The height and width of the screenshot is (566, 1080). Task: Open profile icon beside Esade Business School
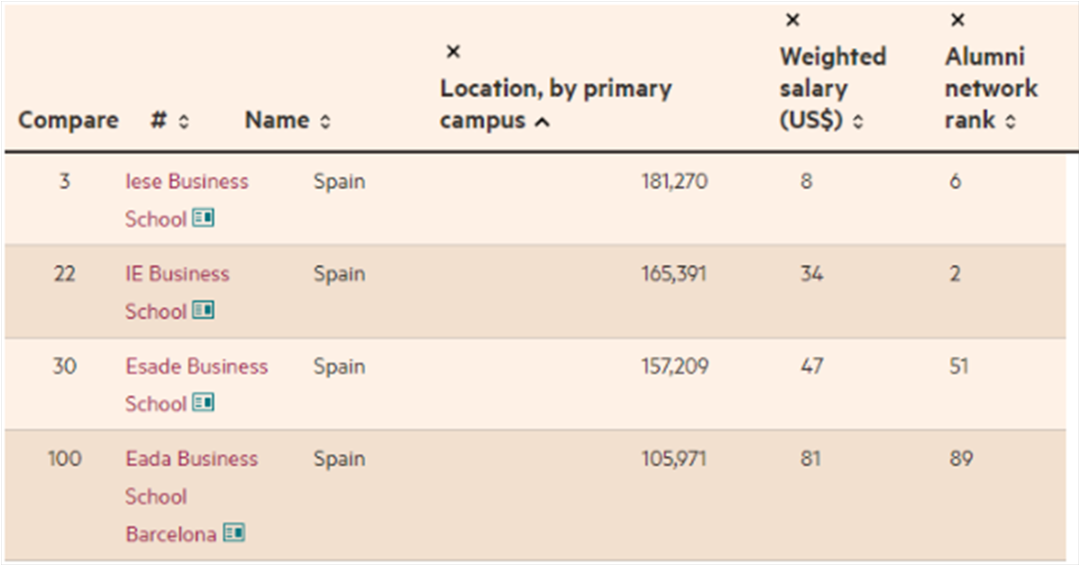pyautogui.click(x=203, y=402)
